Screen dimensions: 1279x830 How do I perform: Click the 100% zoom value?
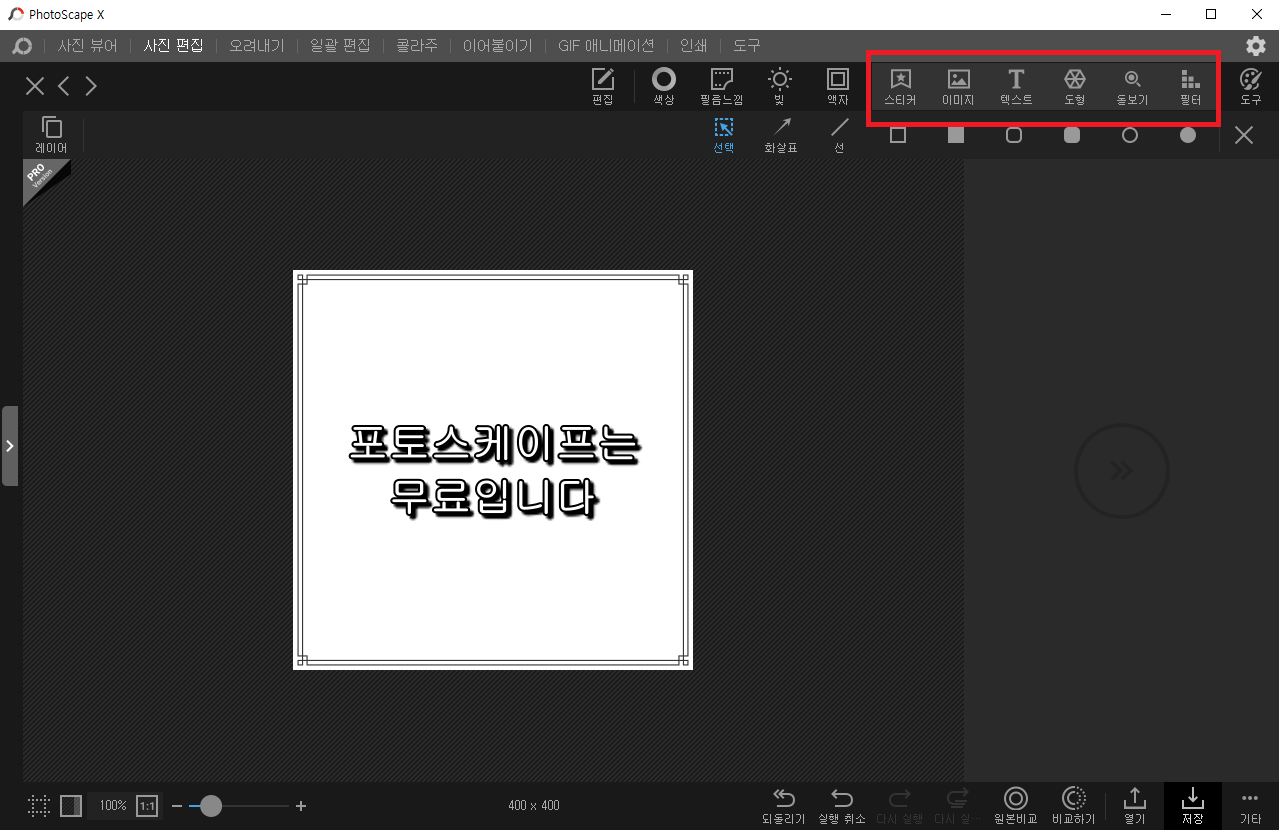click(112, 806)
